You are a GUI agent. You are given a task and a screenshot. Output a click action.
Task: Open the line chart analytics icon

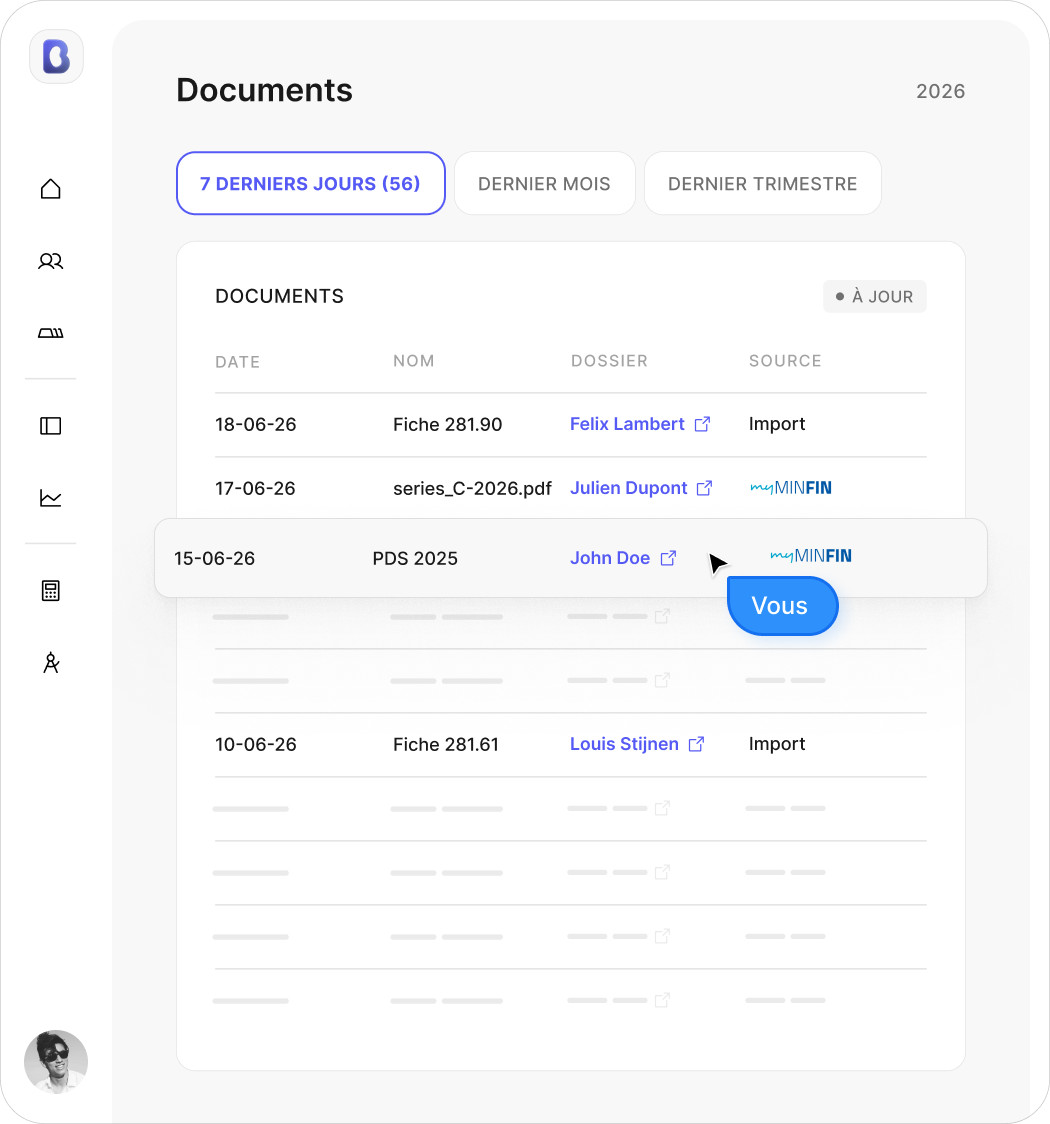50,497
